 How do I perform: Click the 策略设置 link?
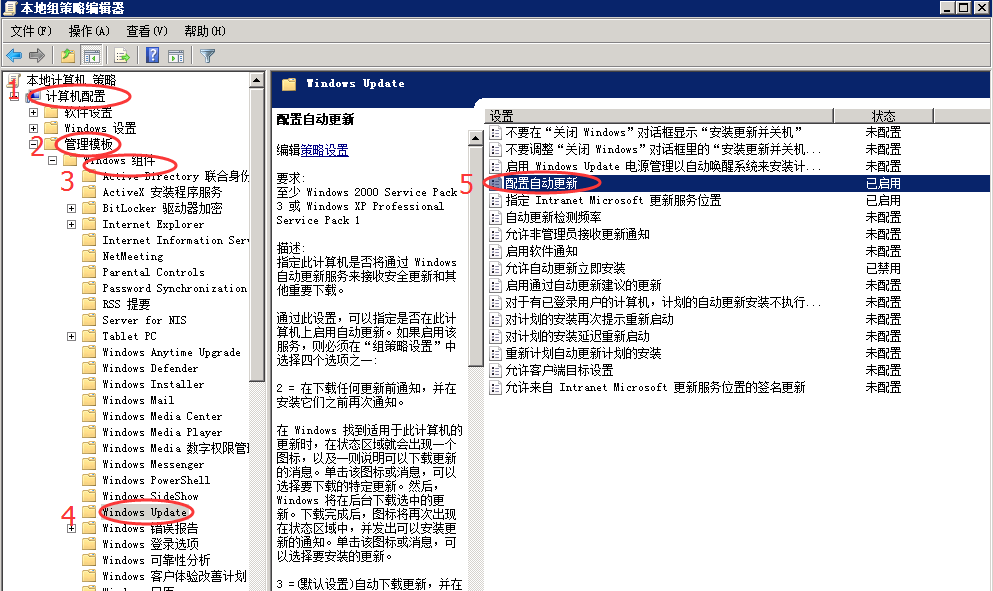tap(325, 150)
